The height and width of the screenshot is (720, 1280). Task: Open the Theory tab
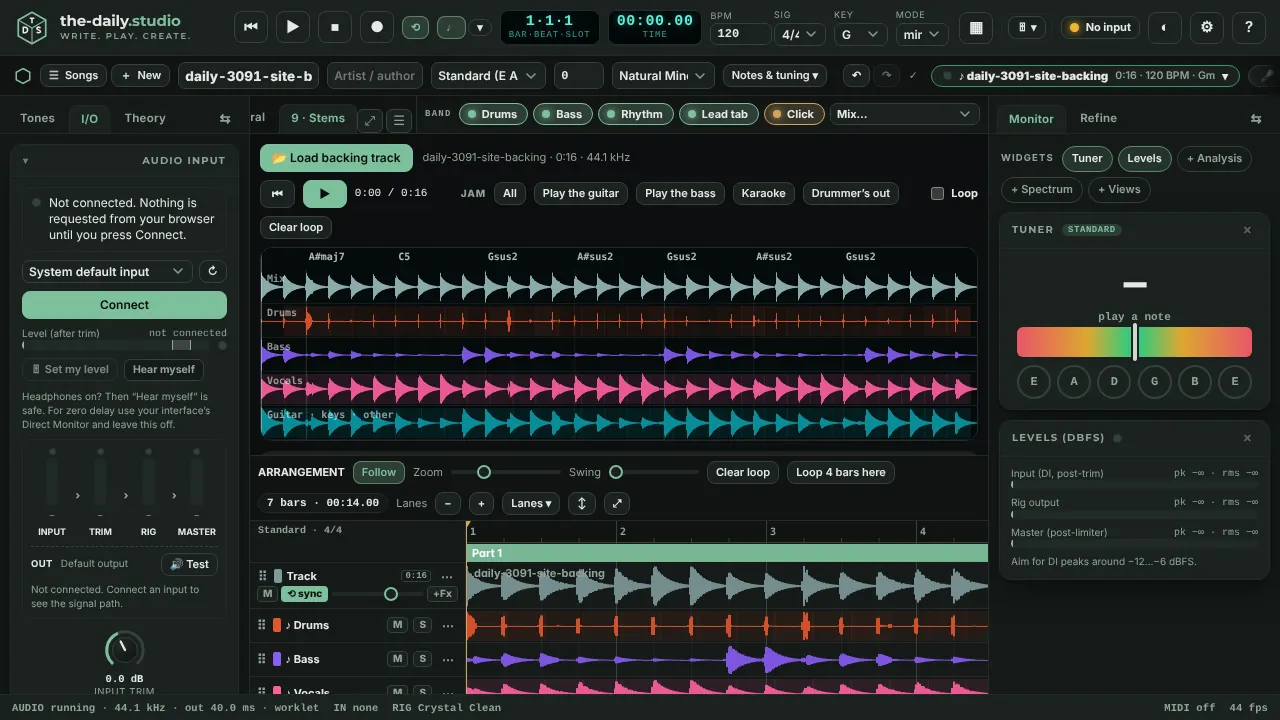coord(145,118)
